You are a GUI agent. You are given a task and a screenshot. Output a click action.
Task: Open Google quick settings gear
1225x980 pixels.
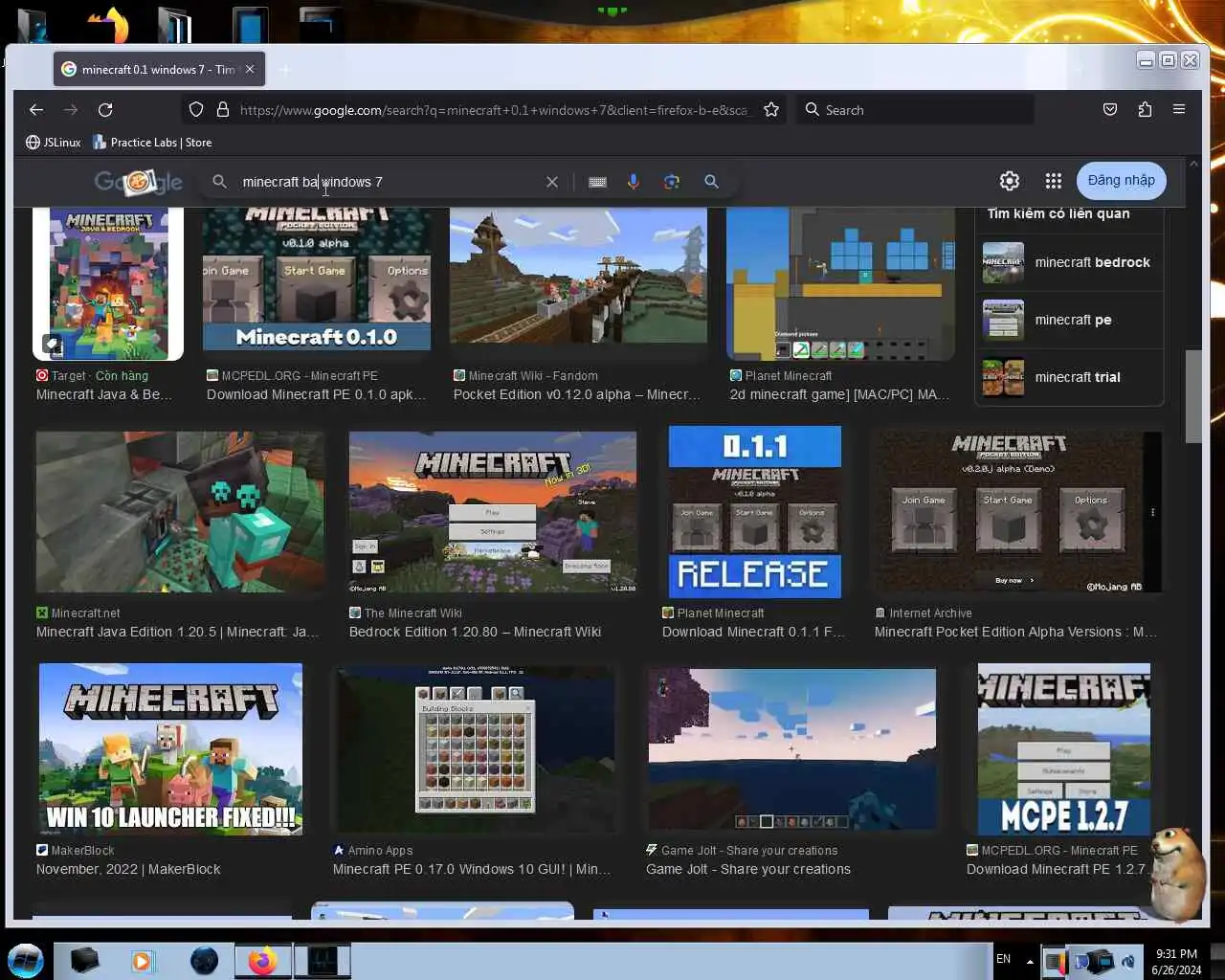pyautogui.click(x=1010, y=181)
